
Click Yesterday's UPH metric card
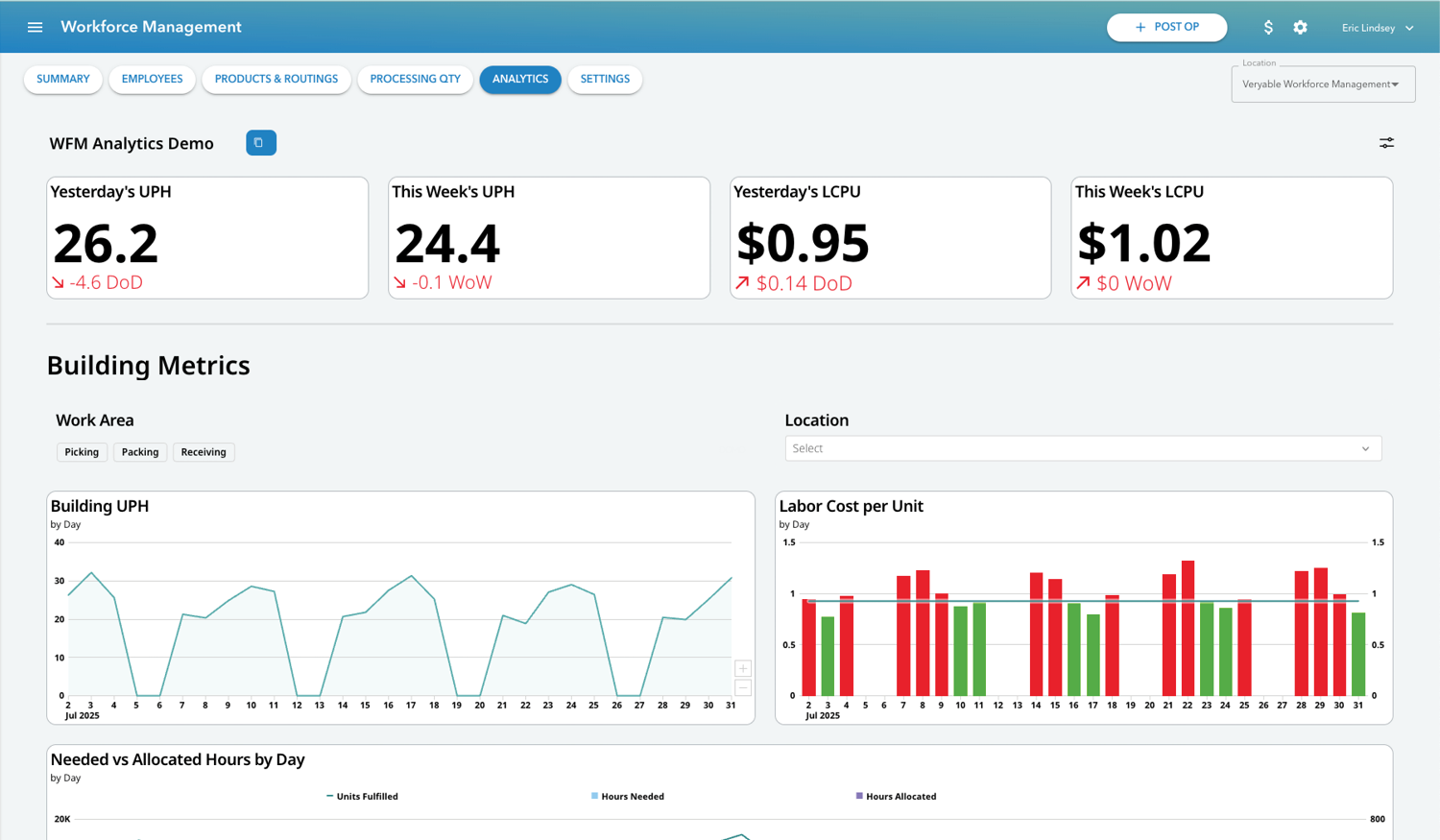click(x=206, y=236)
